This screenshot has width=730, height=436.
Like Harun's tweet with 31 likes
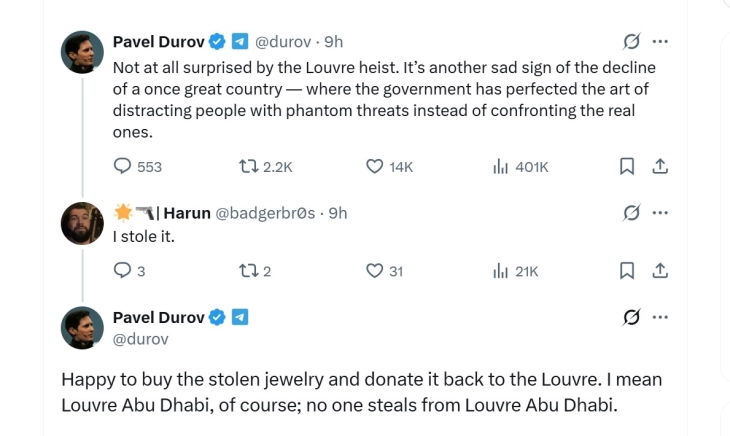tap(376, 270)
